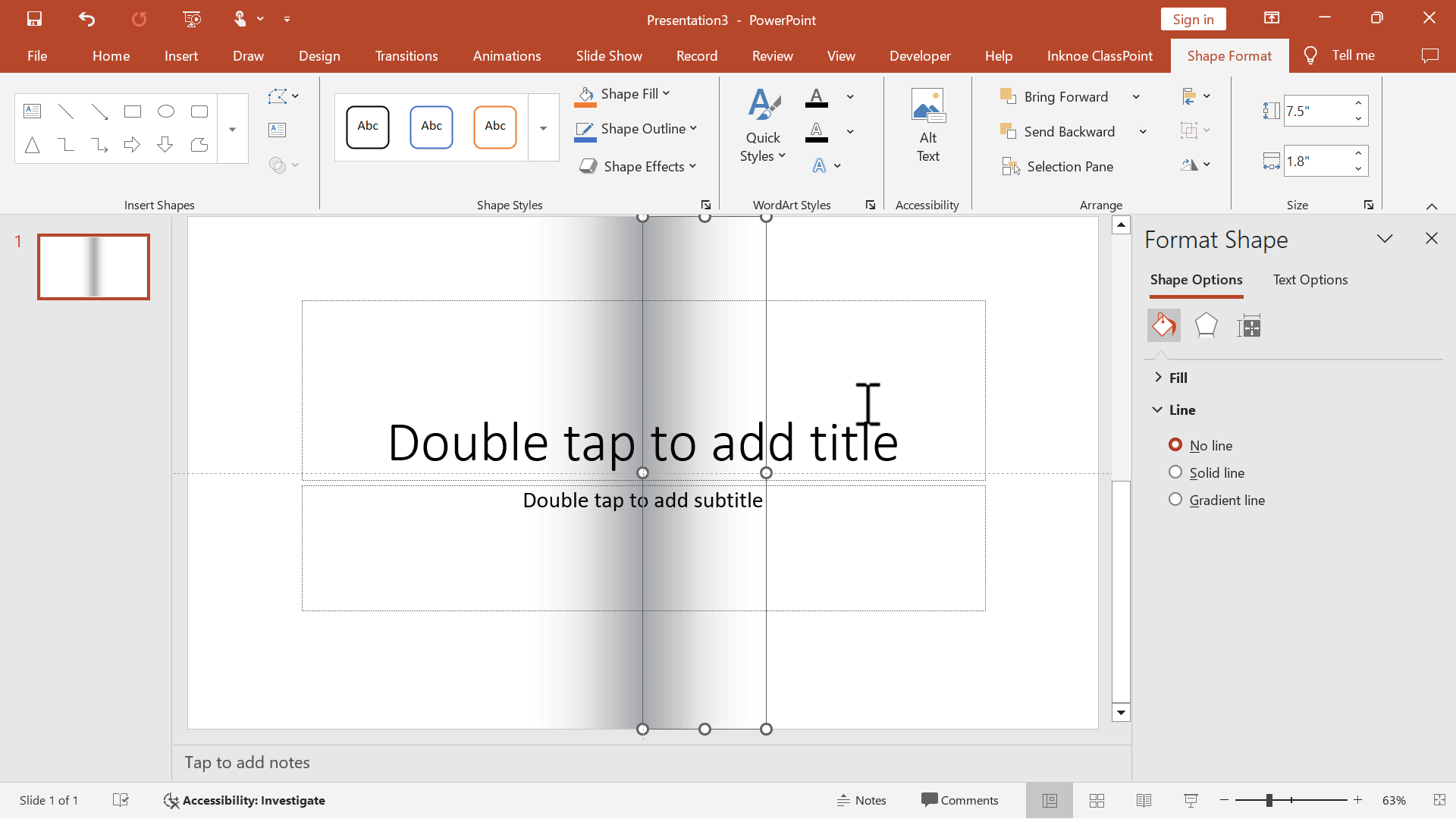Click the Shape Fill tool
The height and width of the screenshot is (819, 1456).
623,92
